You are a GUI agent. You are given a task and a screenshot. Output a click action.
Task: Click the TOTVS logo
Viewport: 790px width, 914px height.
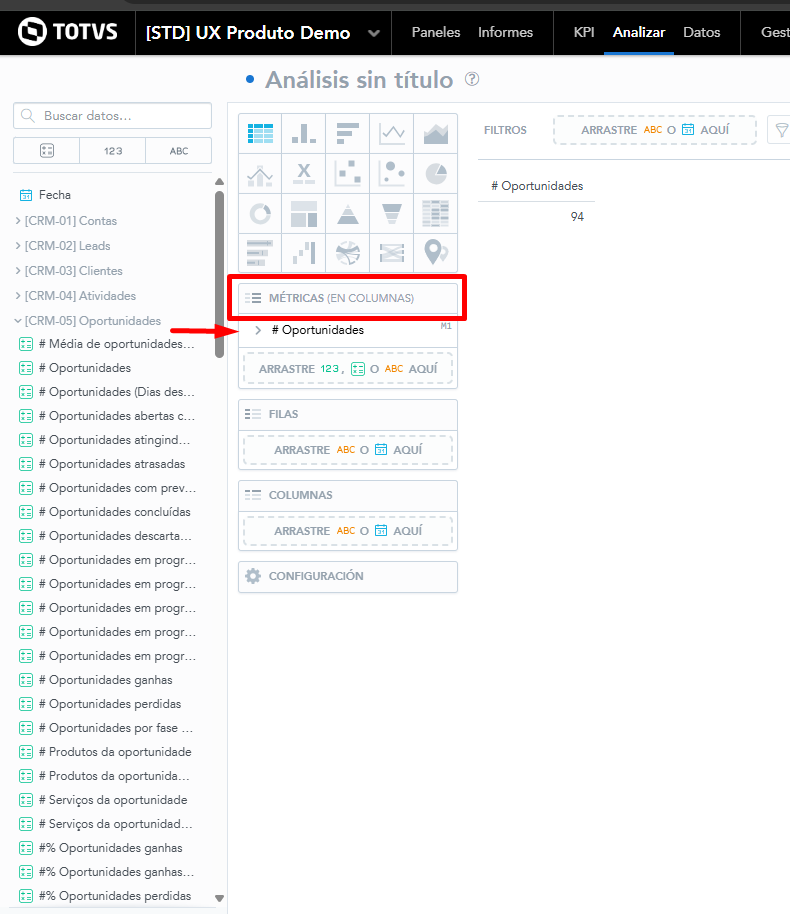(x=68, y=31)
